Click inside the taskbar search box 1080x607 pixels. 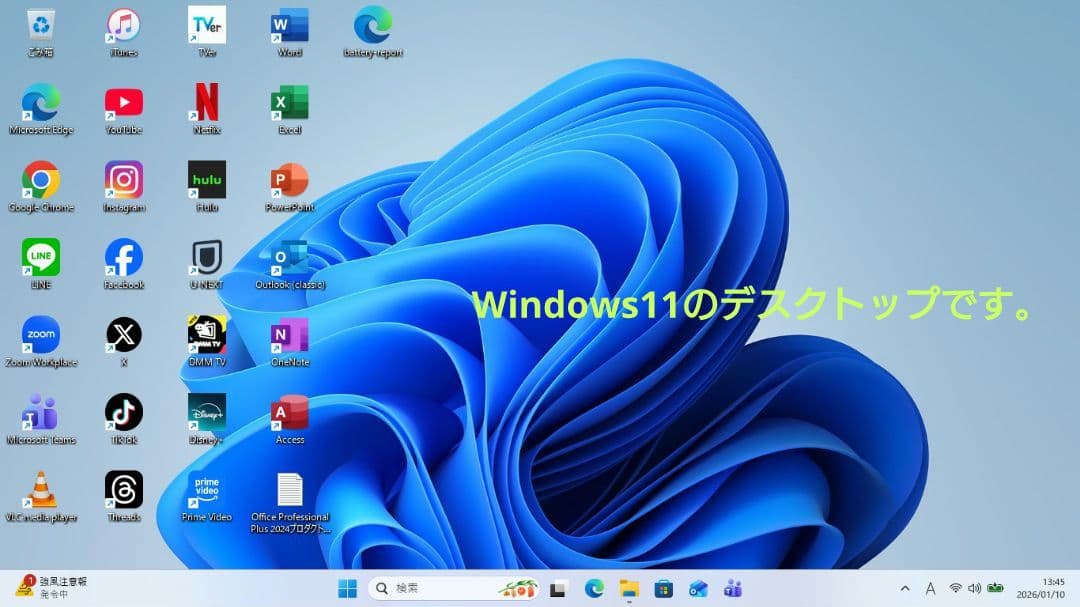440,589
